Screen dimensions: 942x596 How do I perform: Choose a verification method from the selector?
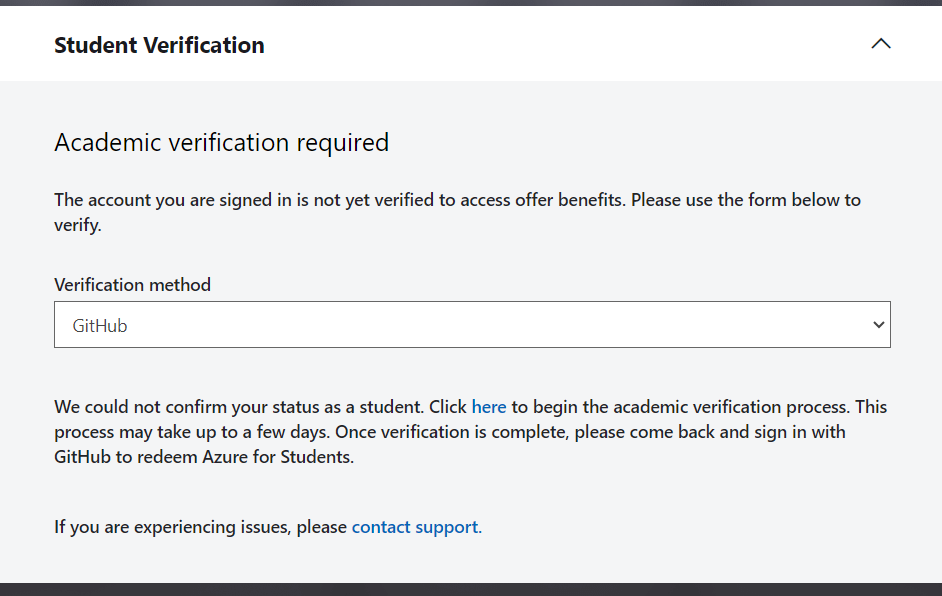(x=472, y=324)
